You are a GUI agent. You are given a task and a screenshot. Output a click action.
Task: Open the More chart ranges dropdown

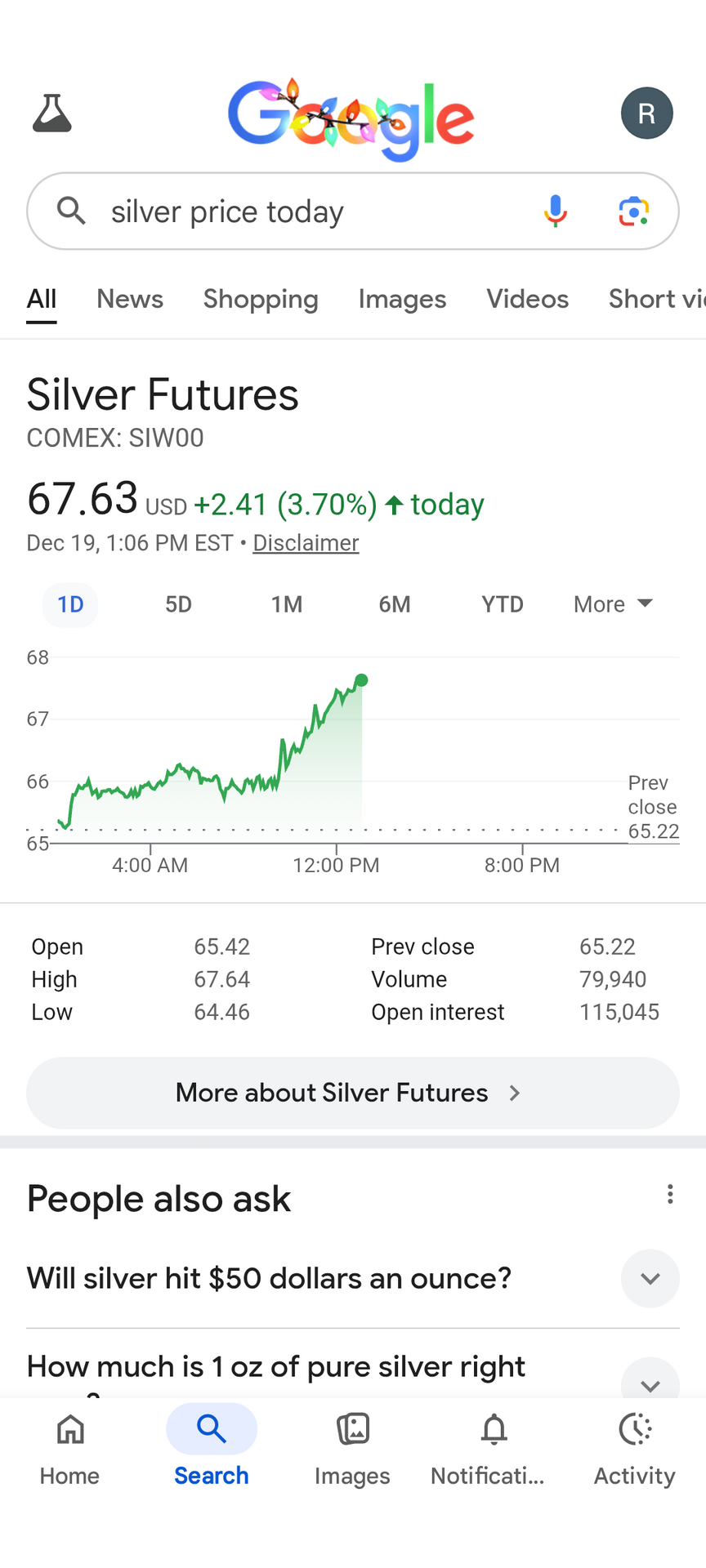(613, 604)
